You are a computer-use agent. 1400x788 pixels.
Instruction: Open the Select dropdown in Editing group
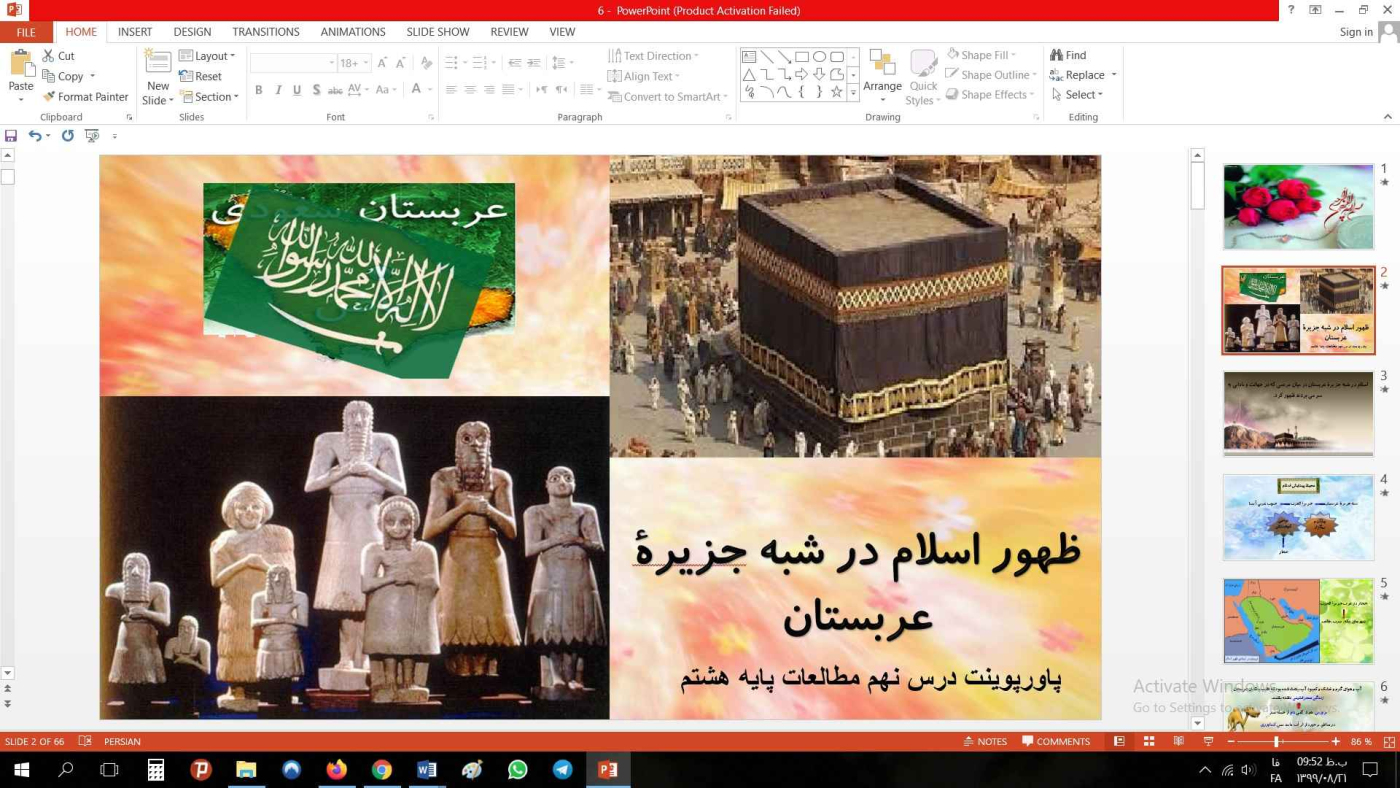click(x=1077, y=95)
